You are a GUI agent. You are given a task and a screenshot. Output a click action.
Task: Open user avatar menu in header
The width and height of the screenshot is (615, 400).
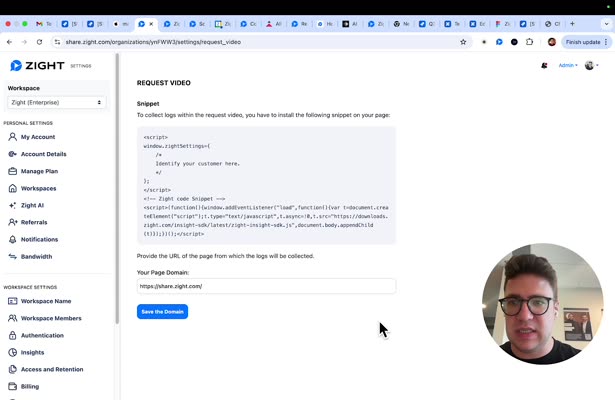point(591,65)
